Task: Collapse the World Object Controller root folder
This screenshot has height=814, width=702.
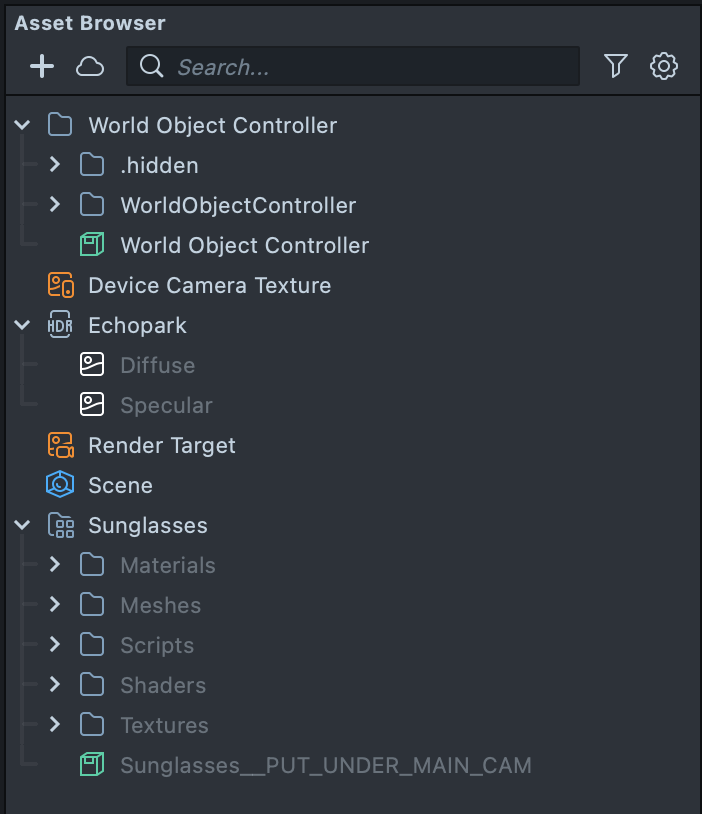Action: tap(23, 125)
